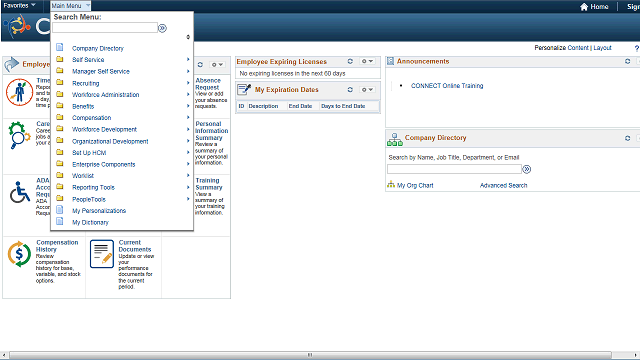Click the Days to End Date column header

[x=343, y=106]
